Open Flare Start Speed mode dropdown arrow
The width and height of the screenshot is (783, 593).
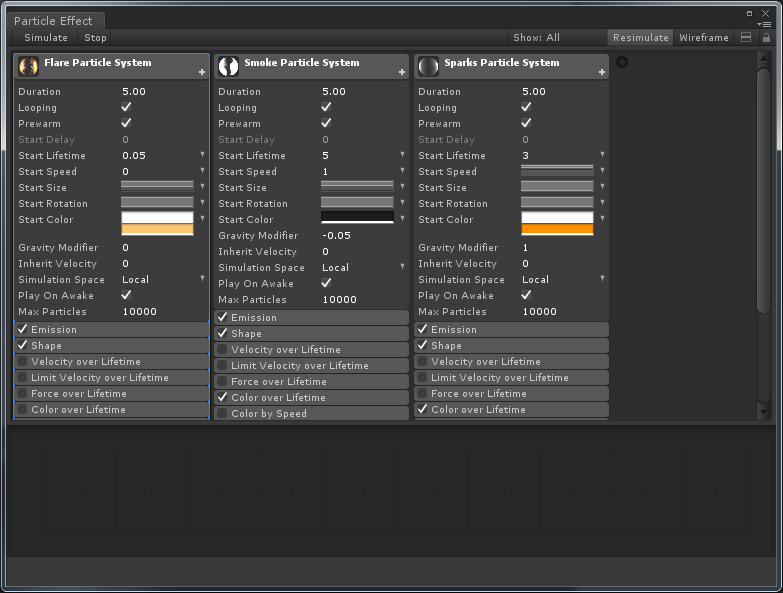click(202, 171)
